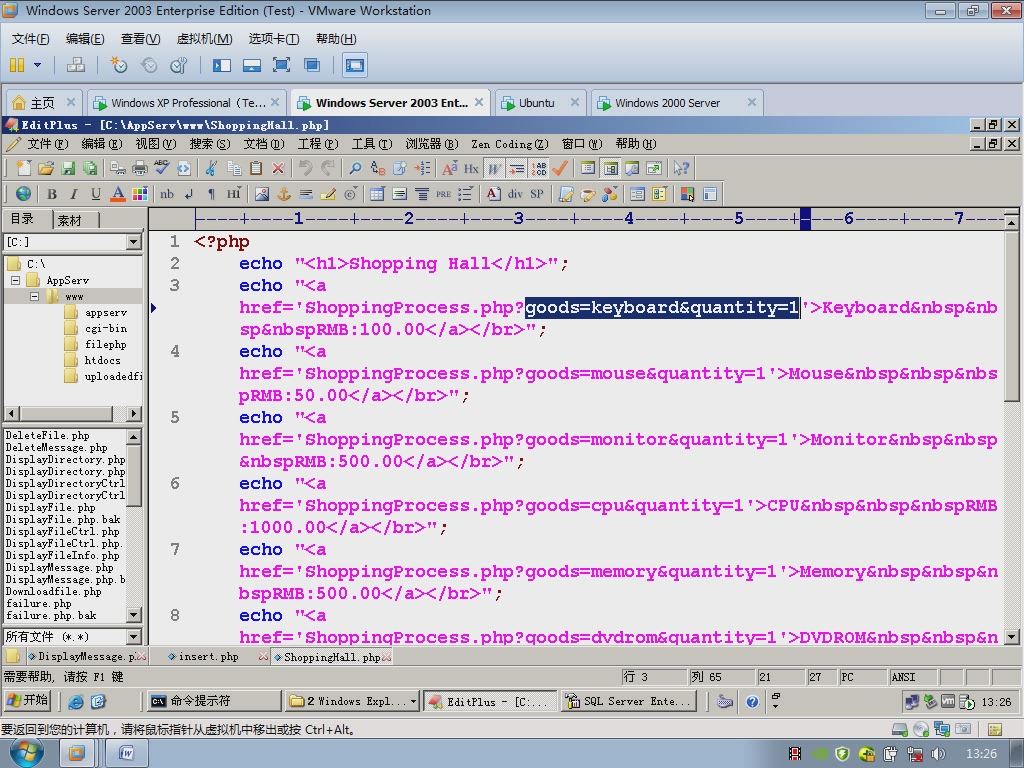Image resolution: width=1024 pixels, height=768 pixels.
Task: Select DeleteFile.php in file list
Action: [x=48, y=436]
